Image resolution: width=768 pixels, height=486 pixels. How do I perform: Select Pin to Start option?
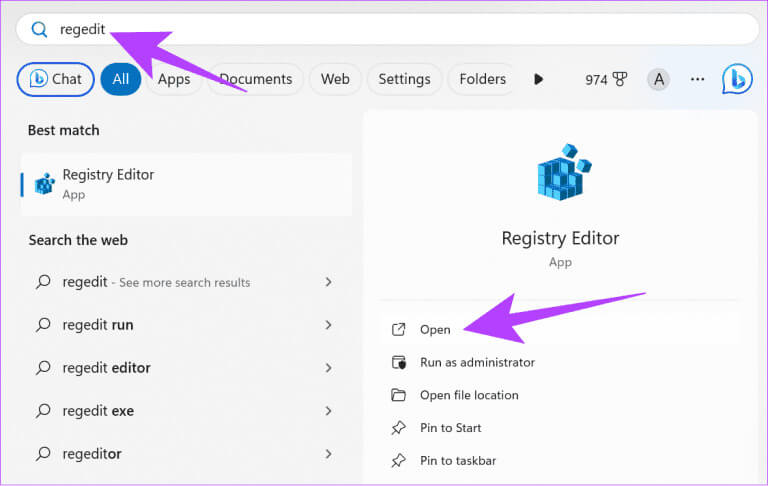pos(450,428)
